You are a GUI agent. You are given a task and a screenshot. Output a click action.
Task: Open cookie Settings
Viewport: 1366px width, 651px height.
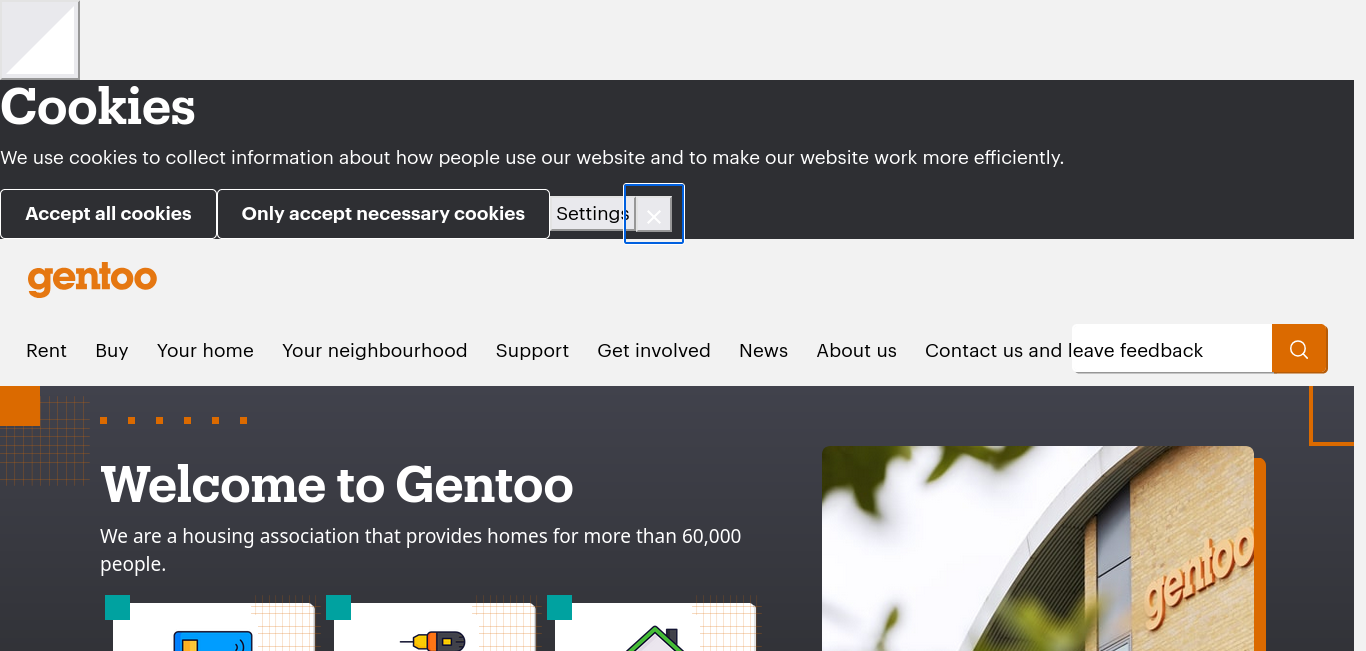pyautogui.click(x=592, y=214)
